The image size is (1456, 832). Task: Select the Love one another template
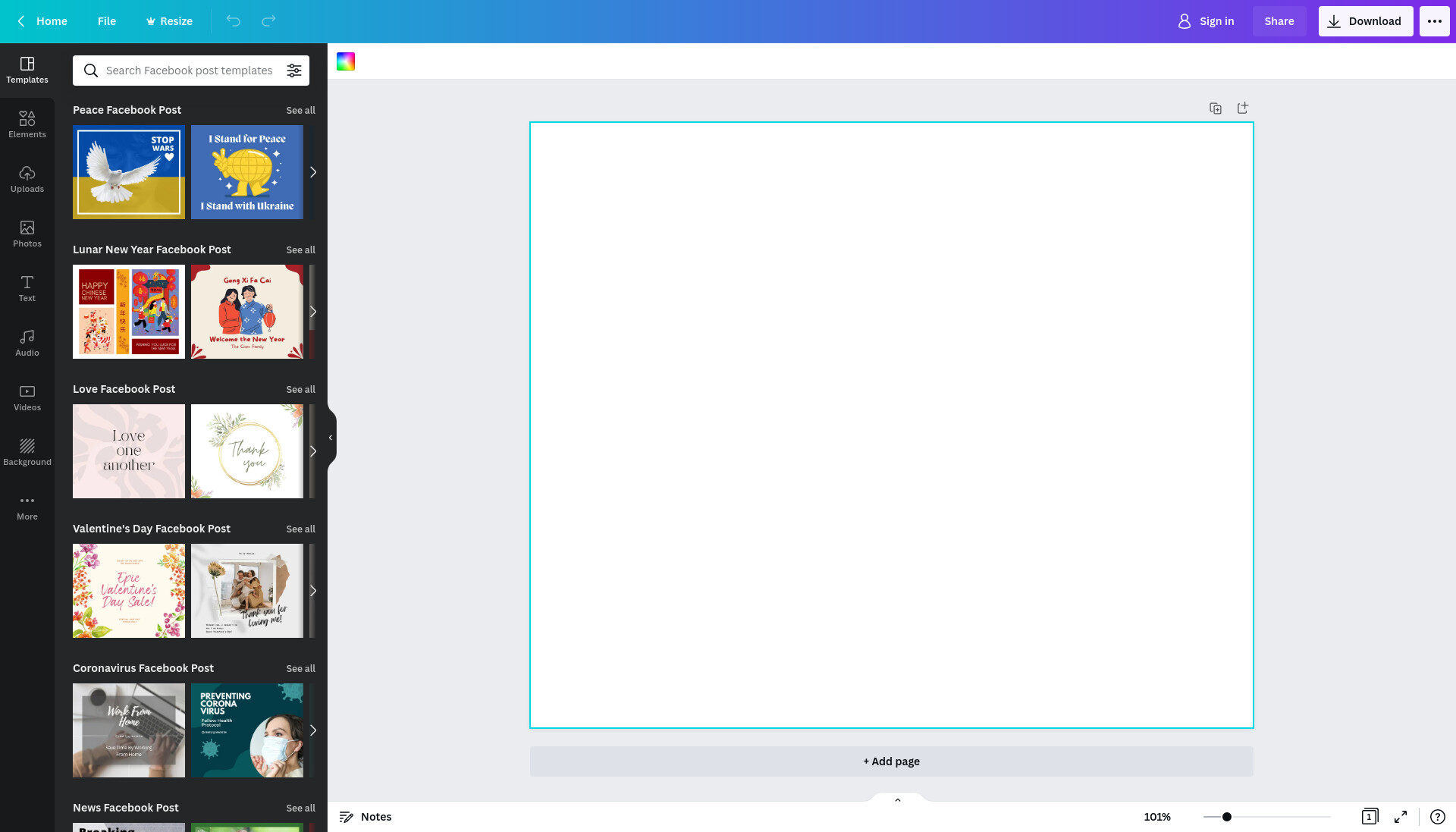click(x=129, y=451)
